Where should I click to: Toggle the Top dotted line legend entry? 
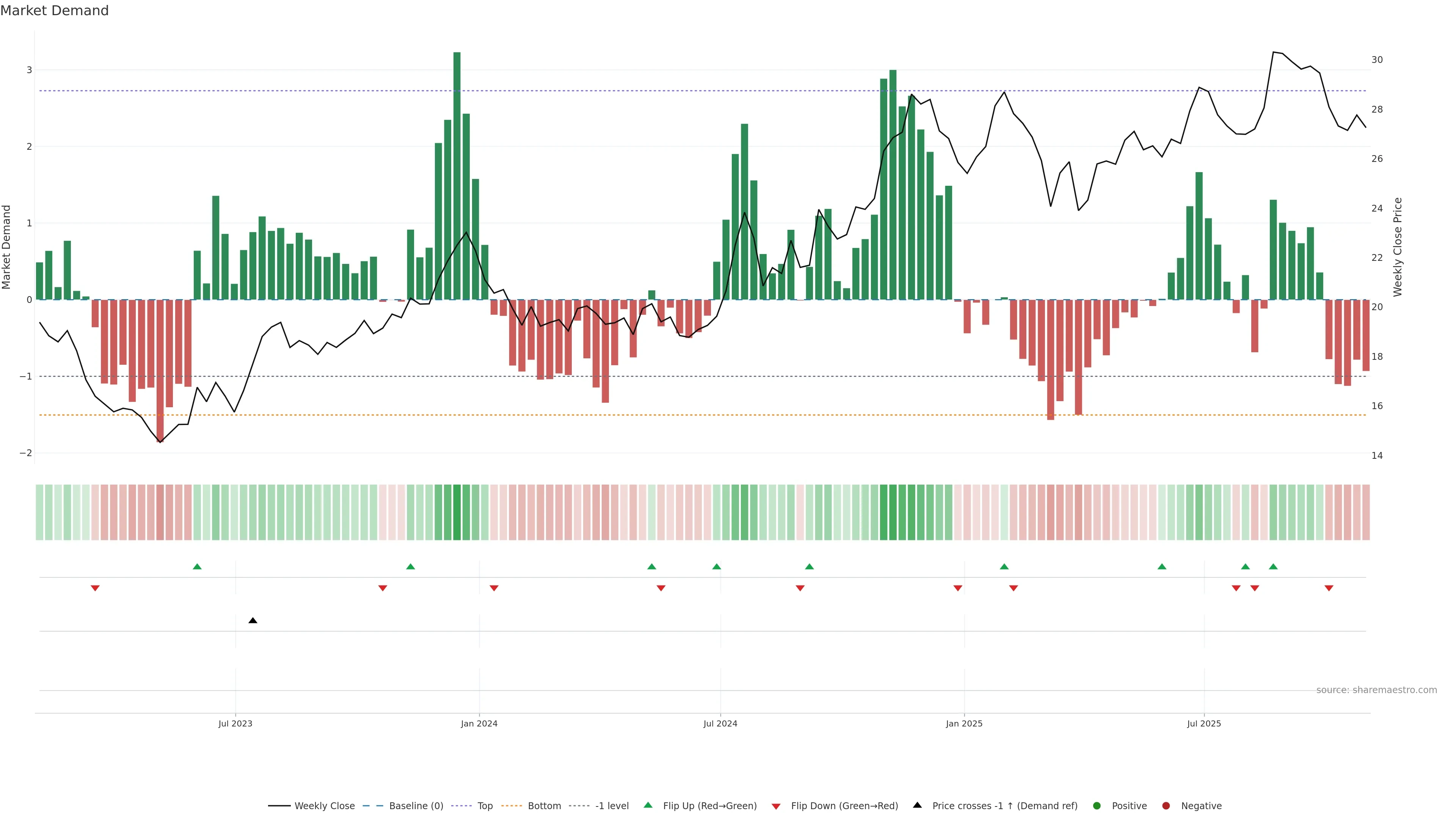[x=485, y=805]
